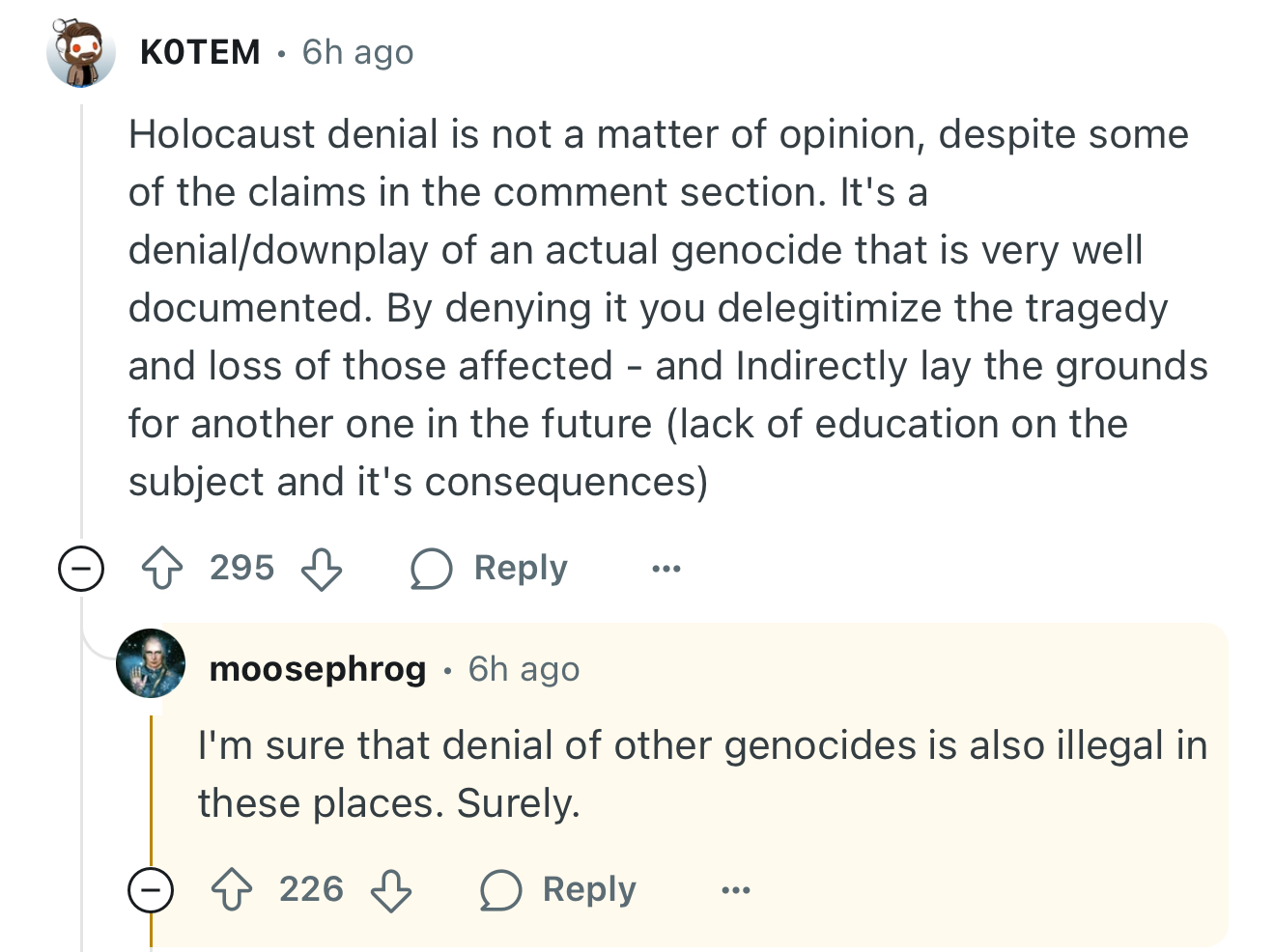Click speech bubble icon under moosephrog's comment
Image resolution: width=1275 pixels, height=952 pixels.
500,890
